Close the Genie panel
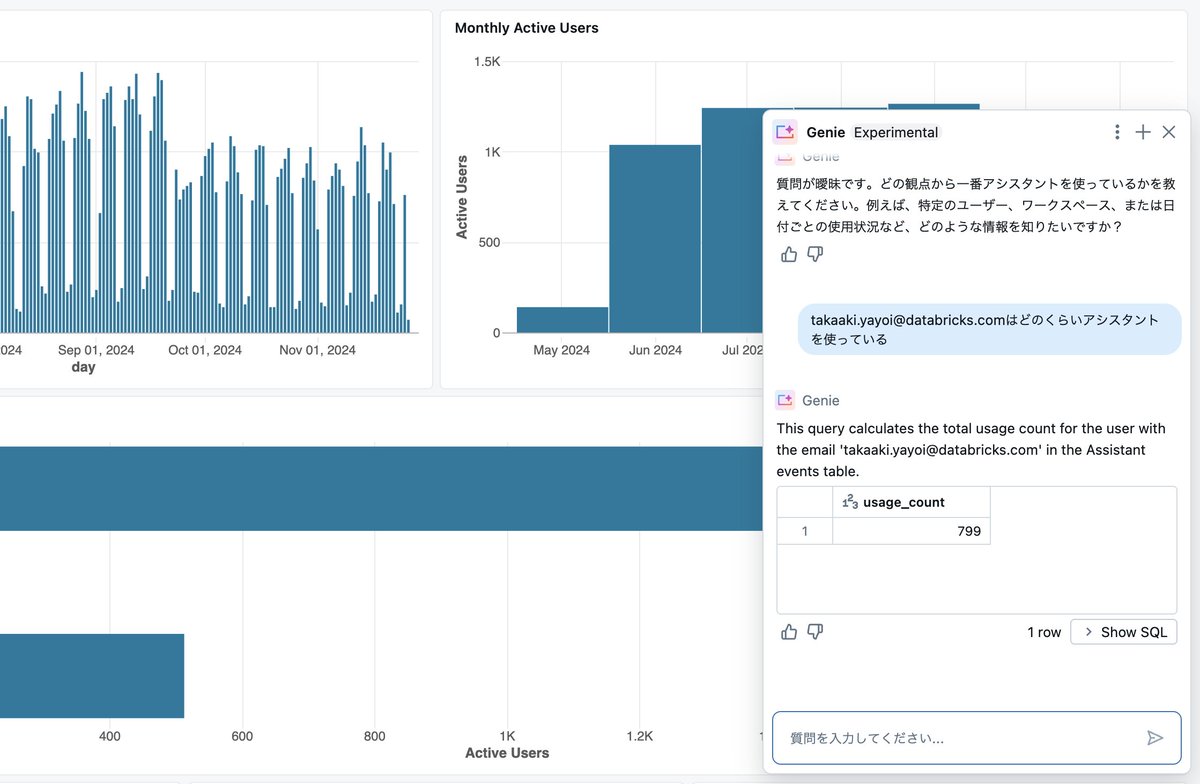The image size is (1200, 784). [1168, 132]
